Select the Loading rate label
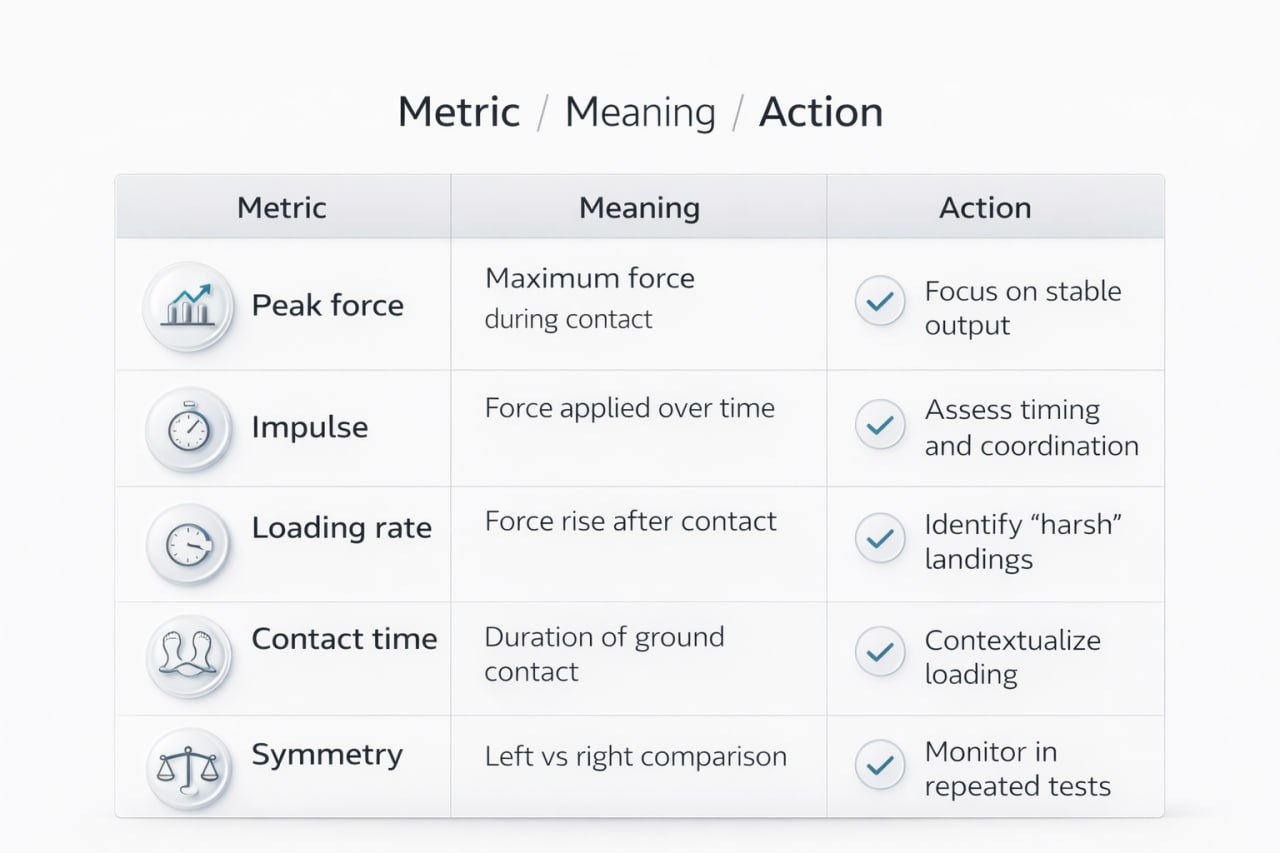Viewport: 1280px width, 853px height. click(341, 528)
